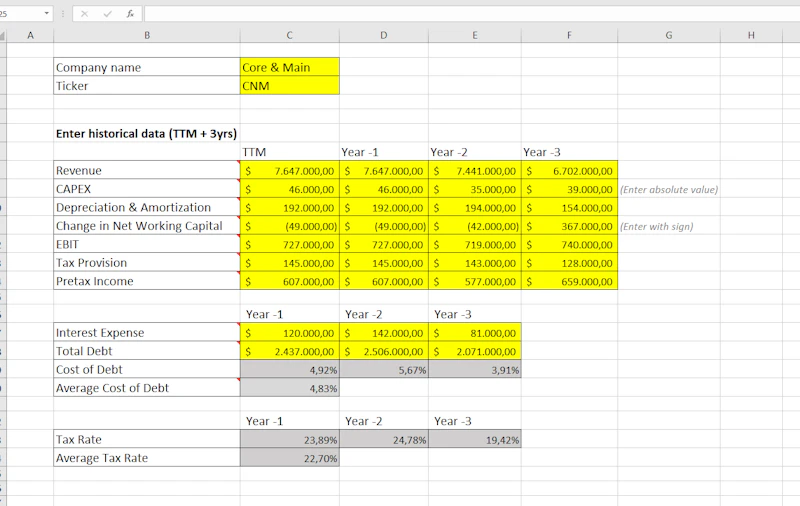Image resolution: width=800 pixels, height=506 pixels.
Task: Select the 'Core & Main' company name cell
Action: tap(289, 67)
